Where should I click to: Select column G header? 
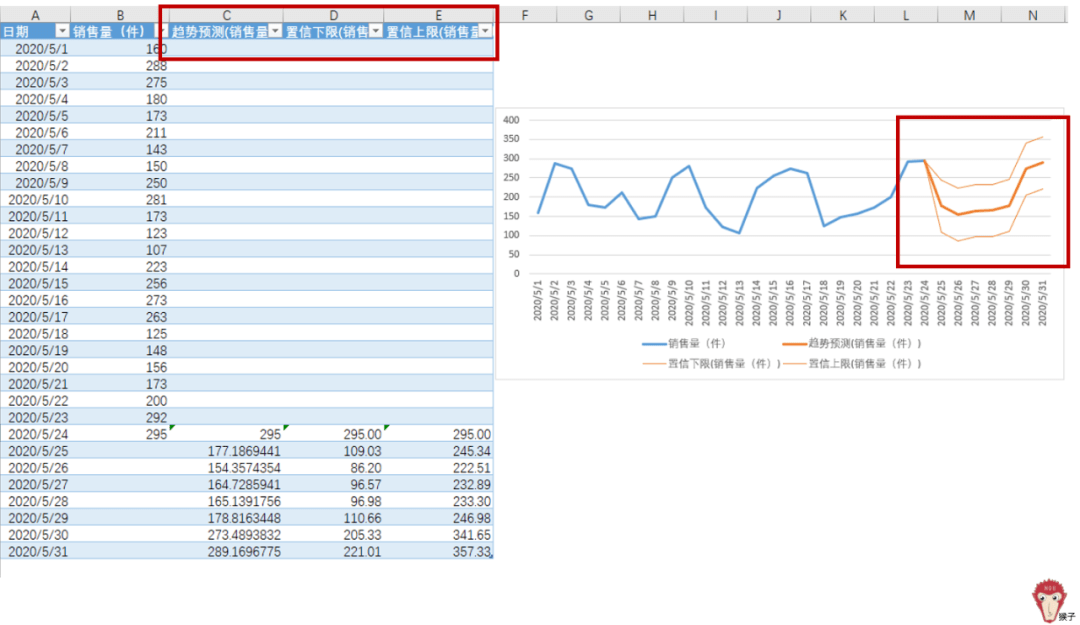(x=588, y=15)
